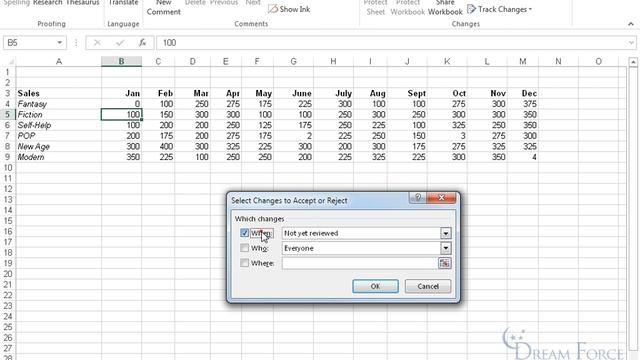Screen dimensions: 640x360
Task: Click the Jan column heading cell
Action: [x=122, y=93]
